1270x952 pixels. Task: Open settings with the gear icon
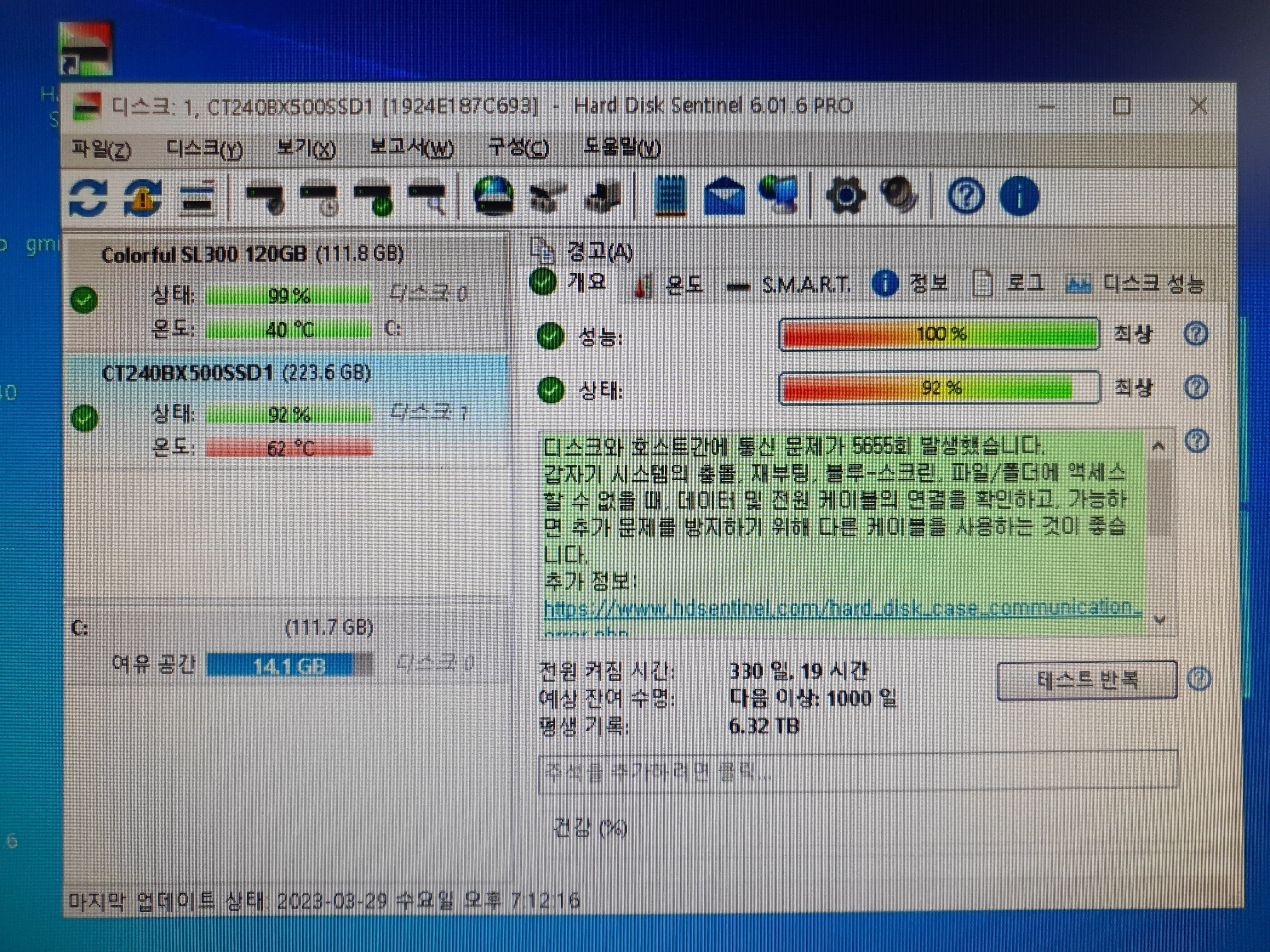tap(845, 196)
